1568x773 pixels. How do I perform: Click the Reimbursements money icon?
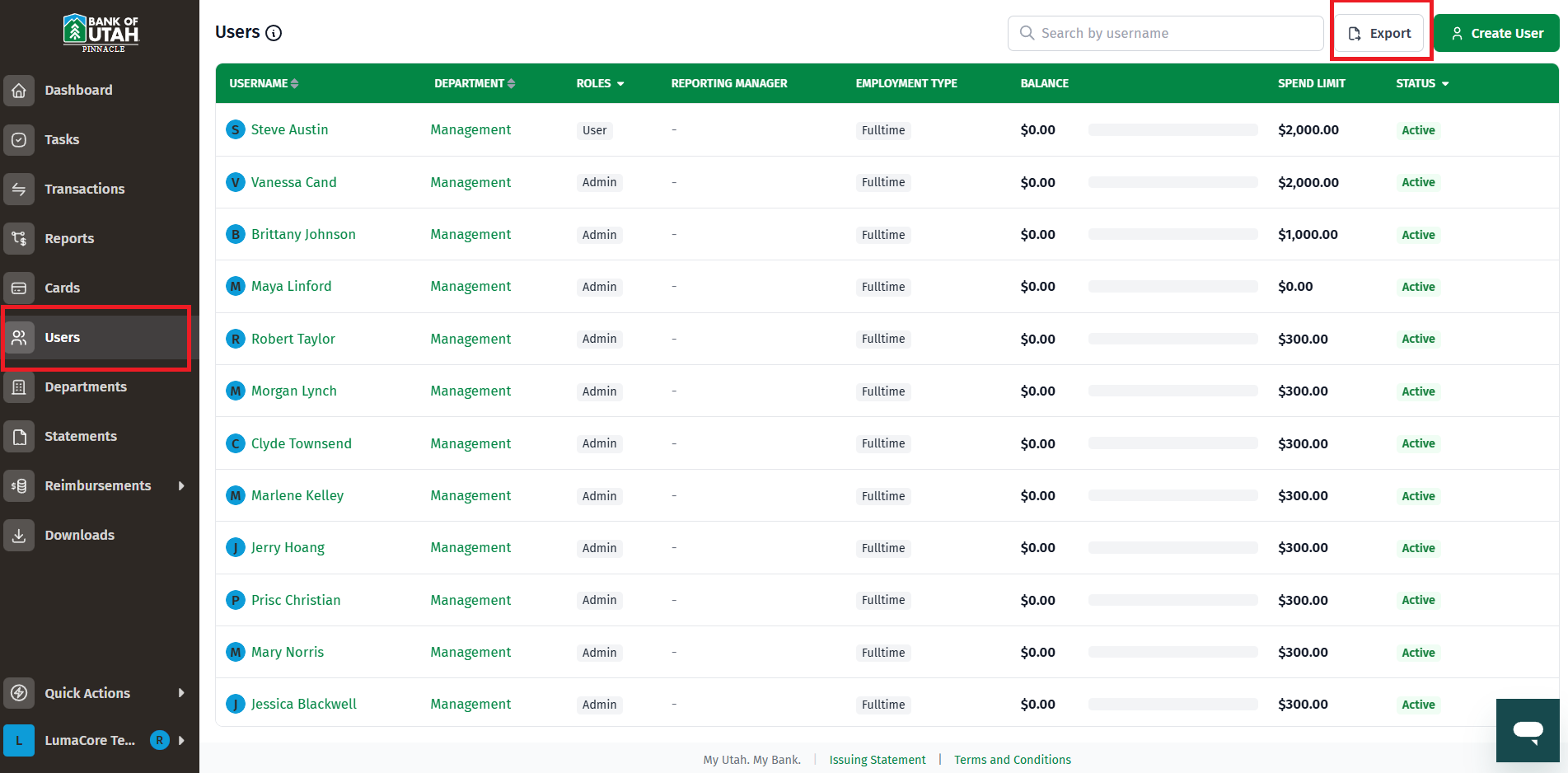[x=19, y=486]
